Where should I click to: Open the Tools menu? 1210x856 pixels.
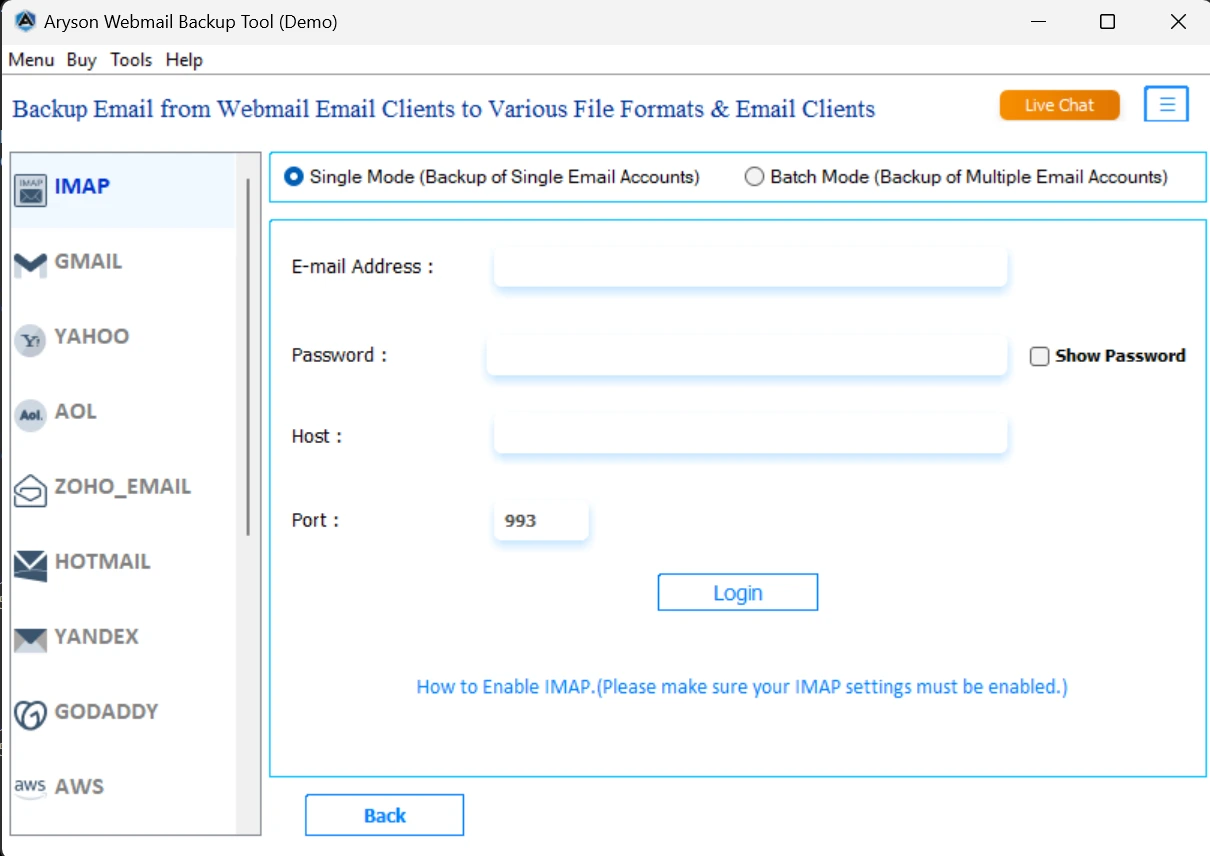[131, 60]
